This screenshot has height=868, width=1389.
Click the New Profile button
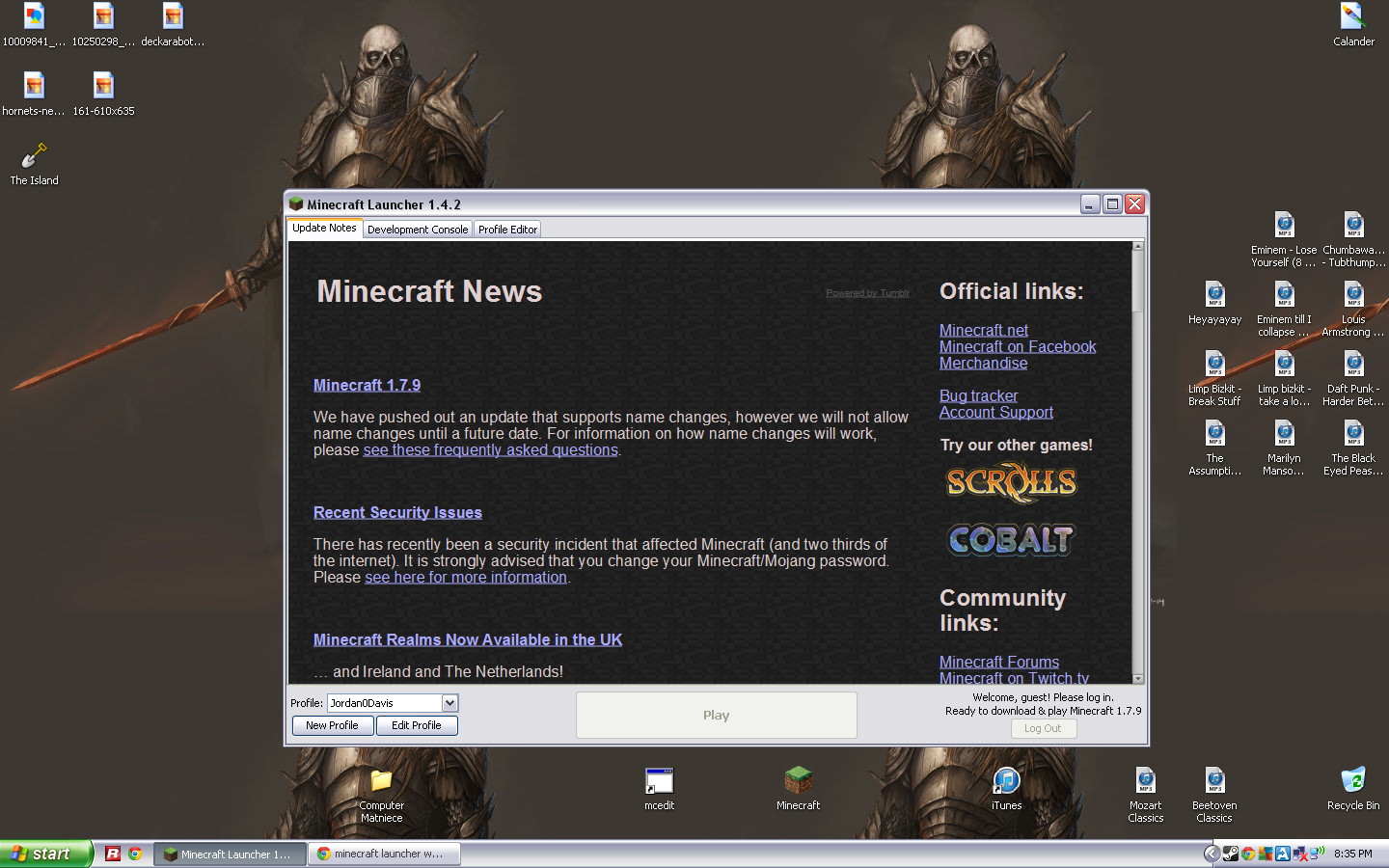pyautogui.click(x=332, y=725)
